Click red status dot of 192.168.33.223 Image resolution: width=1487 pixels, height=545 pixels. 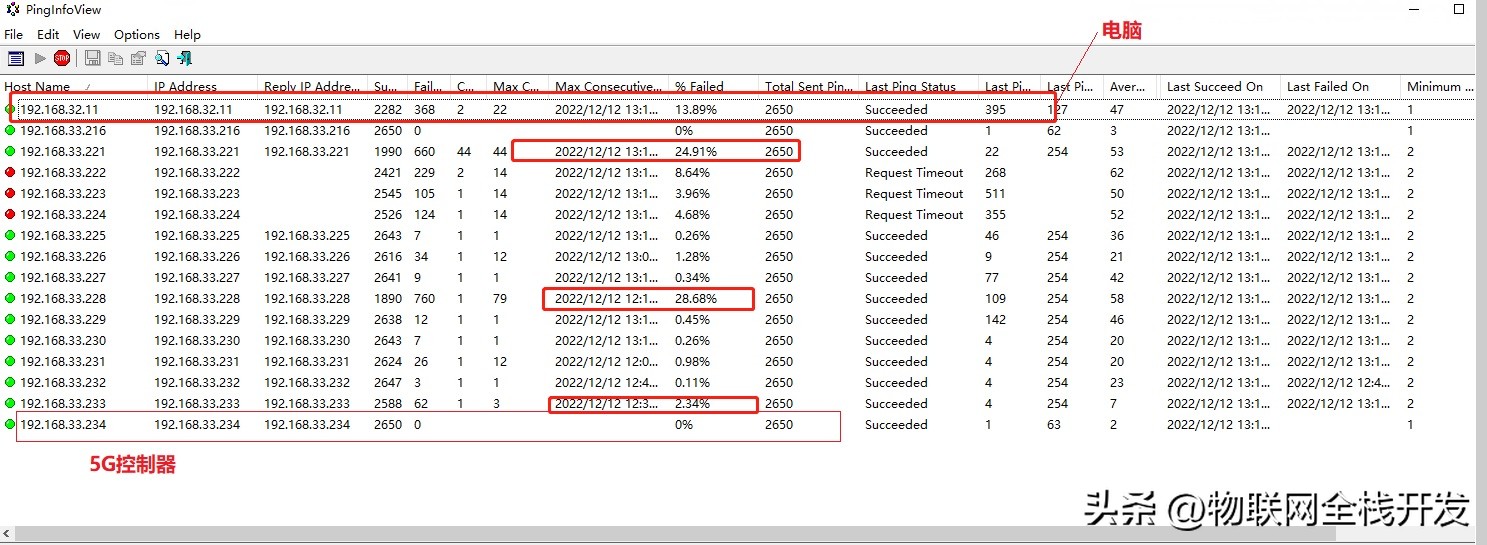click(x=11, y=194)
